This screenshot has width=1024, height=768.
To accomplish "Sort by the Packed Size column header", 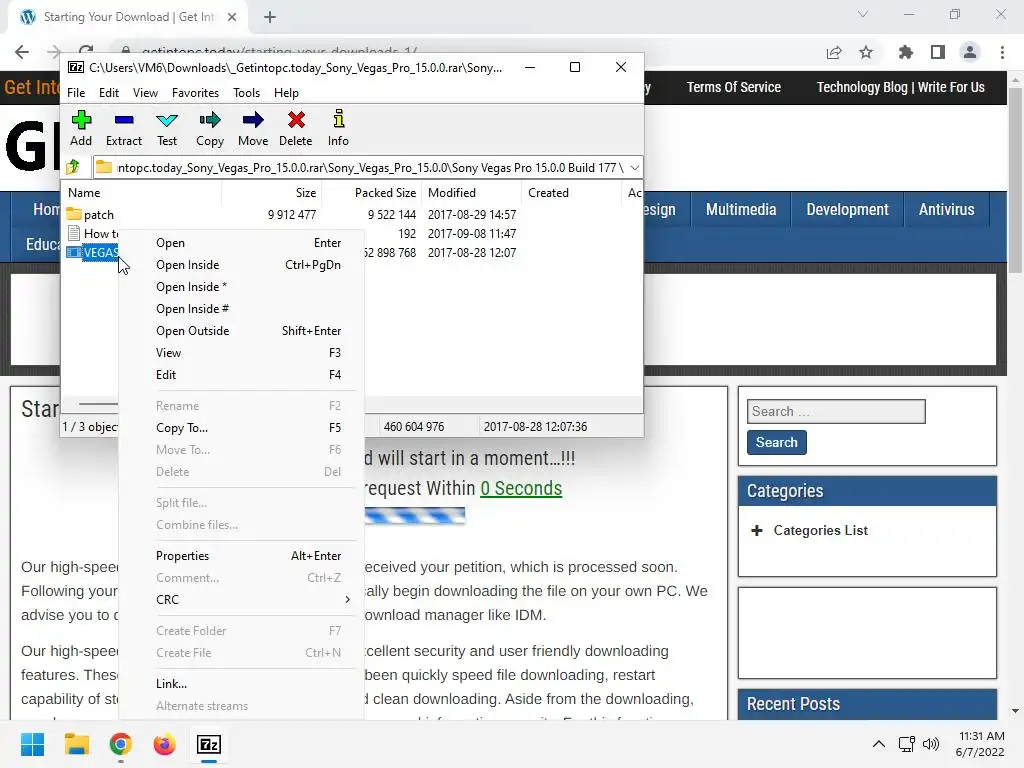I will click(x=371, y=193).
